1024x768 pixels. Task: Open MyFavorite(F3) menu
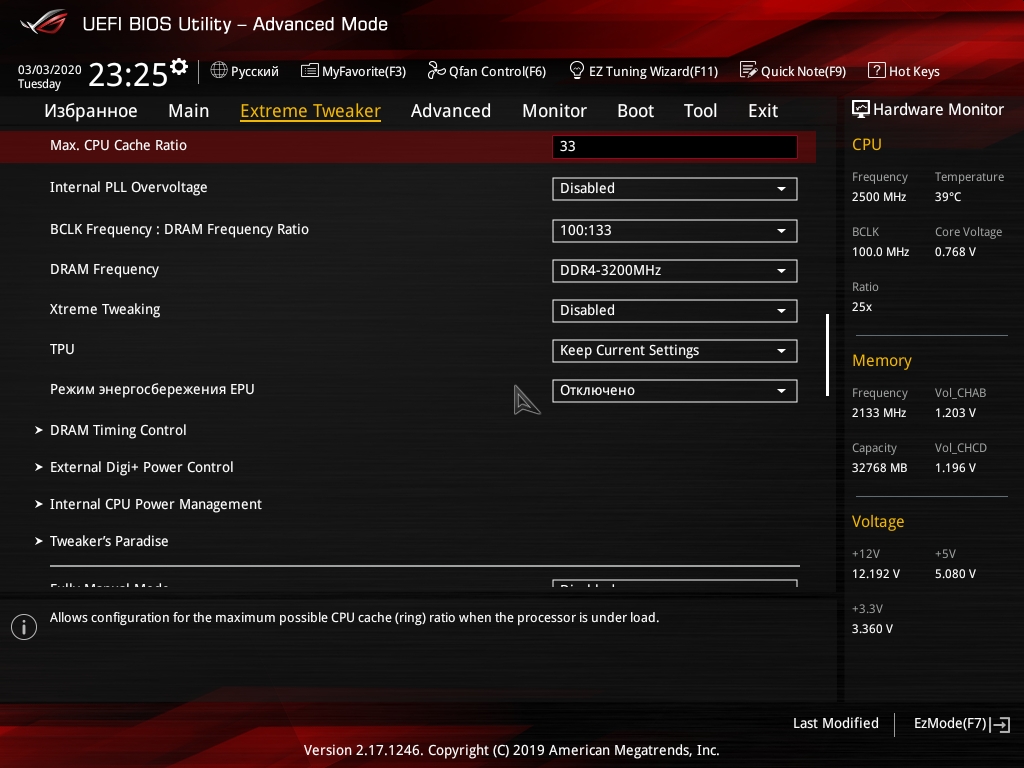click(x=353, y=71)
